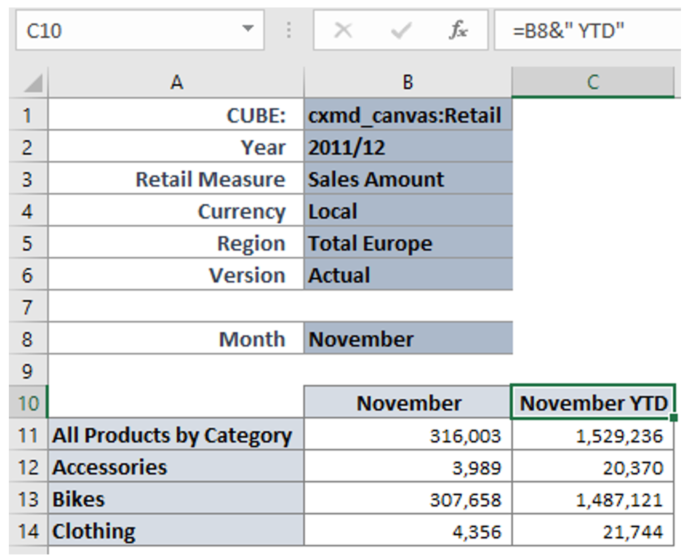Image resolution: width=685 pixels, height=559 pixels.
Task: Select the Year cell showing 2011/12
Action: (408, 147)
